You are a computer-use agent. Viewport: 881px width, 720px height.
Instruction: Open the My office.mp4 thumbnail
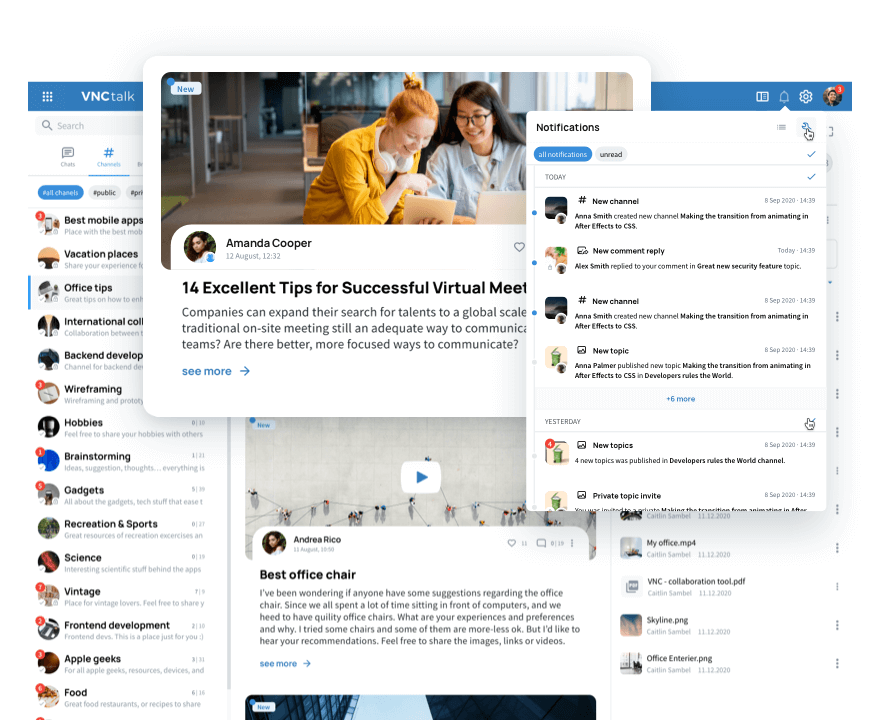click(x=631, y=547)
